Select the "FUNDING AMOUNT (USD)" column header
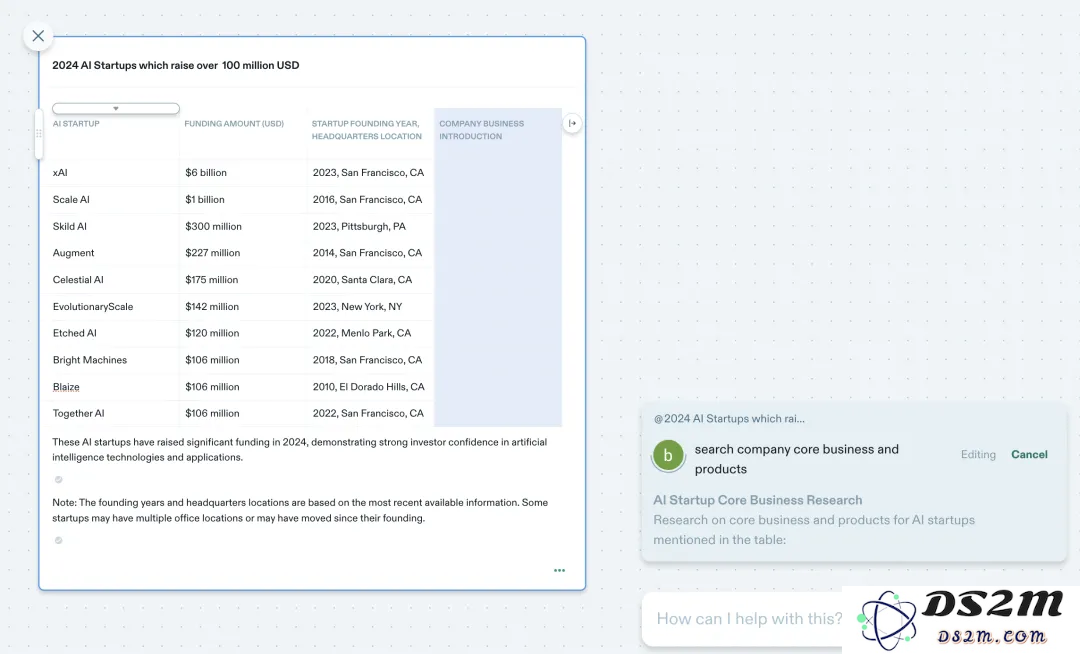The width and height of the screenshot is (1080, 654). (234, 124)
